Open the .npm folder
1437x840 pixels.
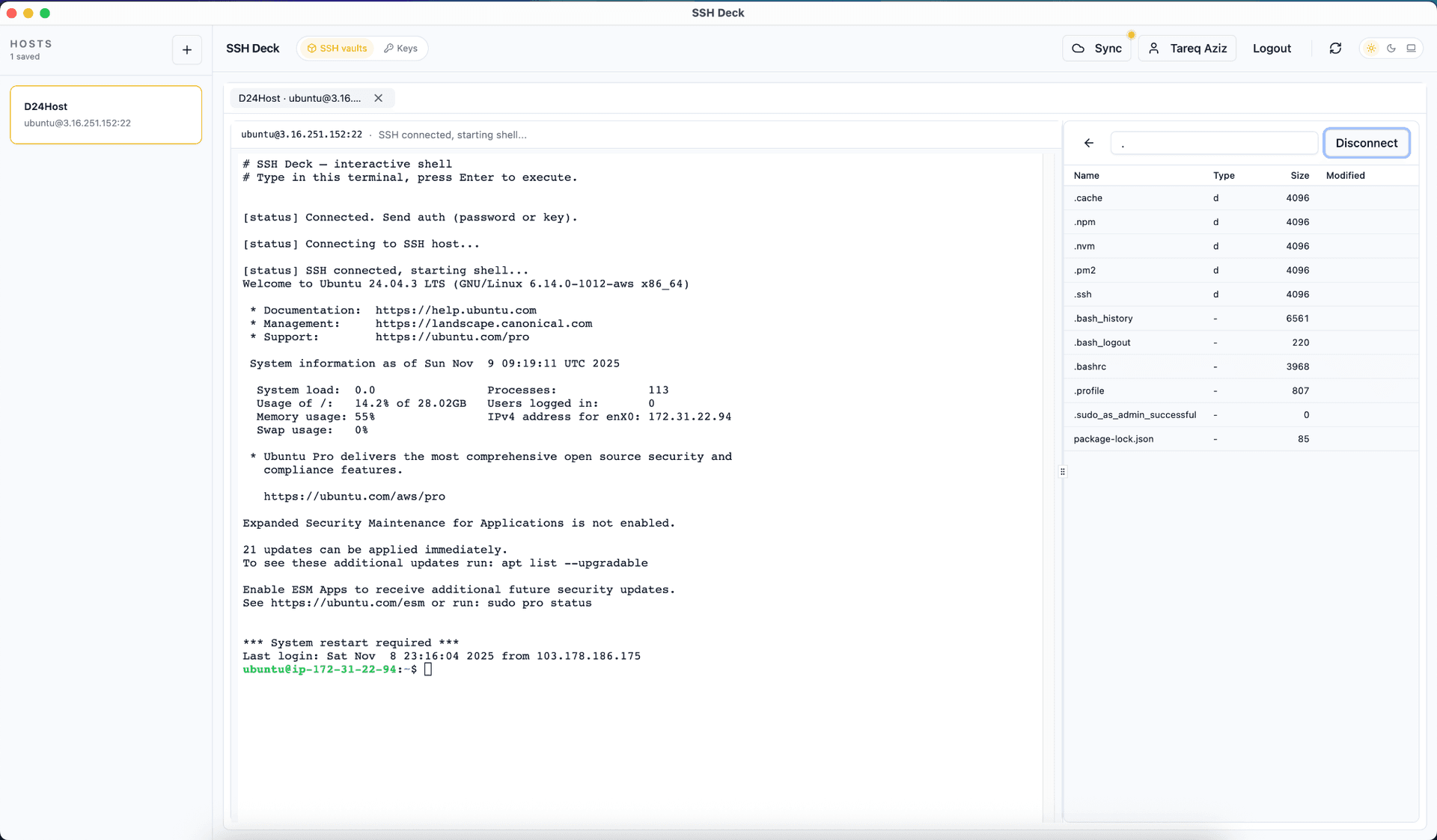tap(1085, 221)
